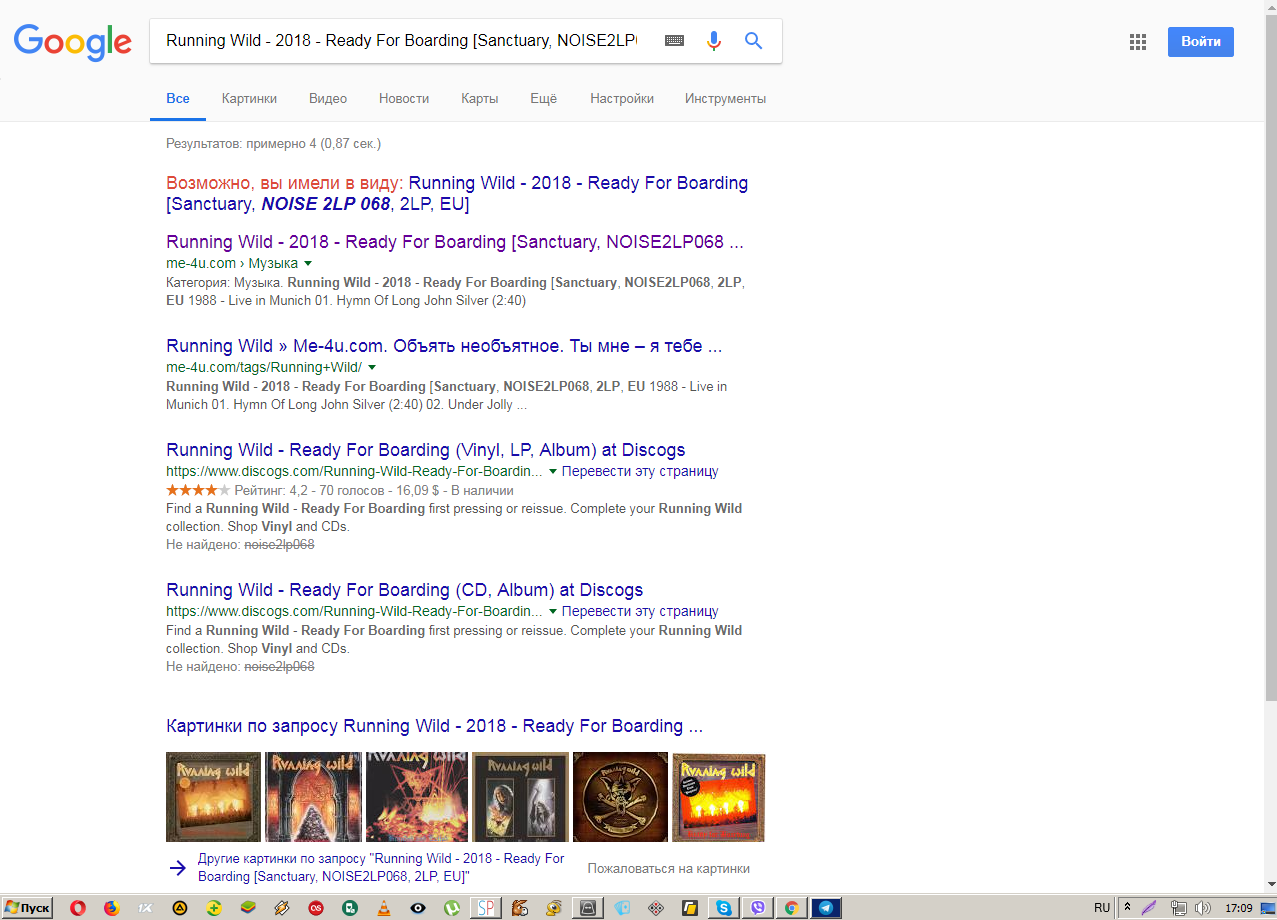
Task: Expand dropdown arrow of Discogs Vinyl result URL
Action: pyautogui.click(x=553, y=471)
